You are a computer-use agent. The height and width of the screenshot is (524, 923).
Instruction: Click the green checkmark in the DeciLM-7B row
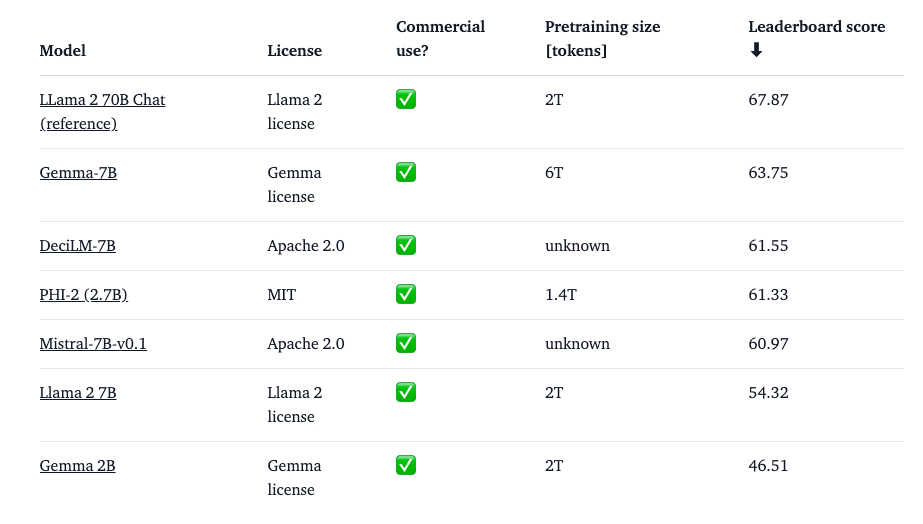[x=406, y=245]
